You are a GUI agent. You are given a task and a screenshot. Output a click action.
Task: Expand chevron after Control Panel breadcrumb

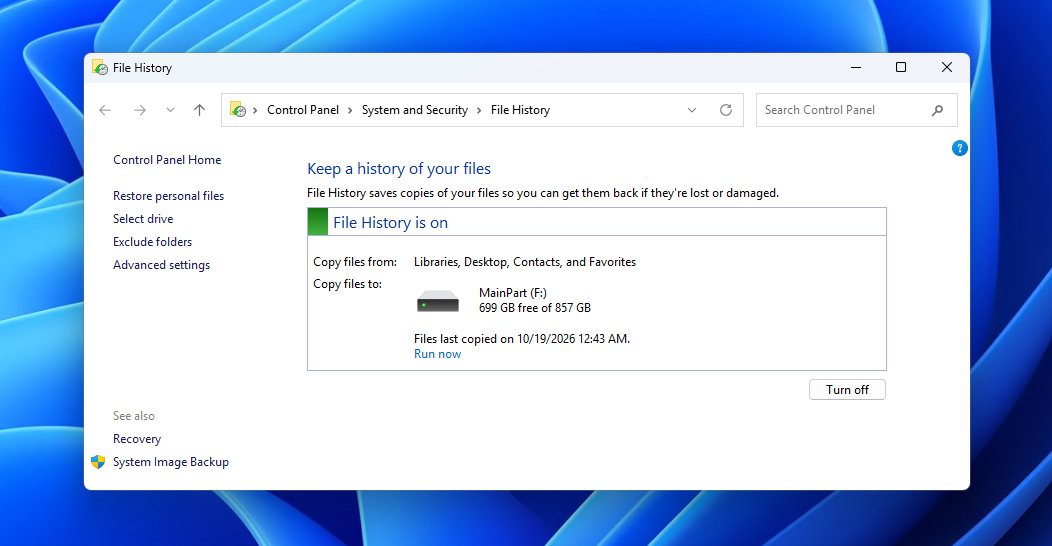(350, 110)
